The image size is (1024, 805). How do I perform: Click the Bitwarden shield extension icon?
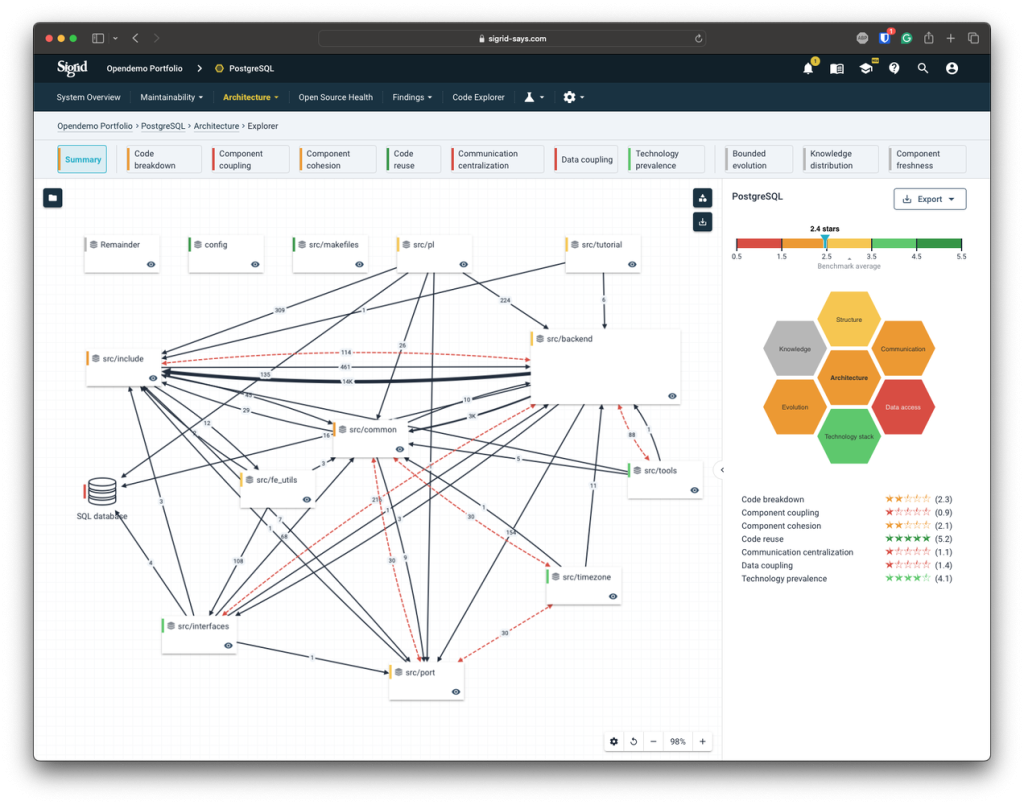[885, 38]
